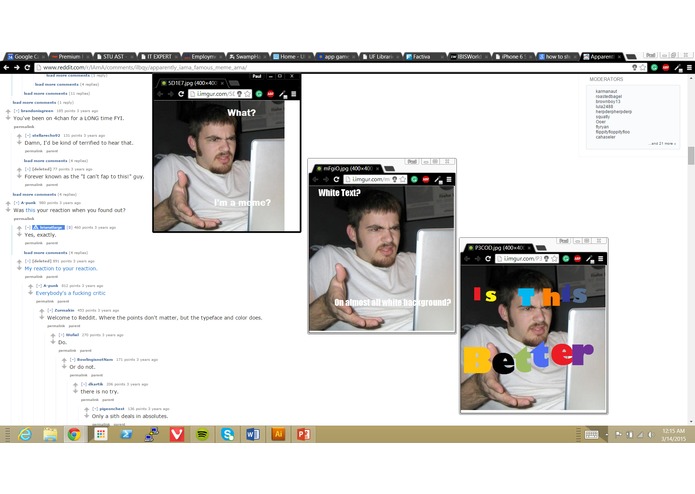
Task: Go back in the main Chrome window
Action: (6, 67)
